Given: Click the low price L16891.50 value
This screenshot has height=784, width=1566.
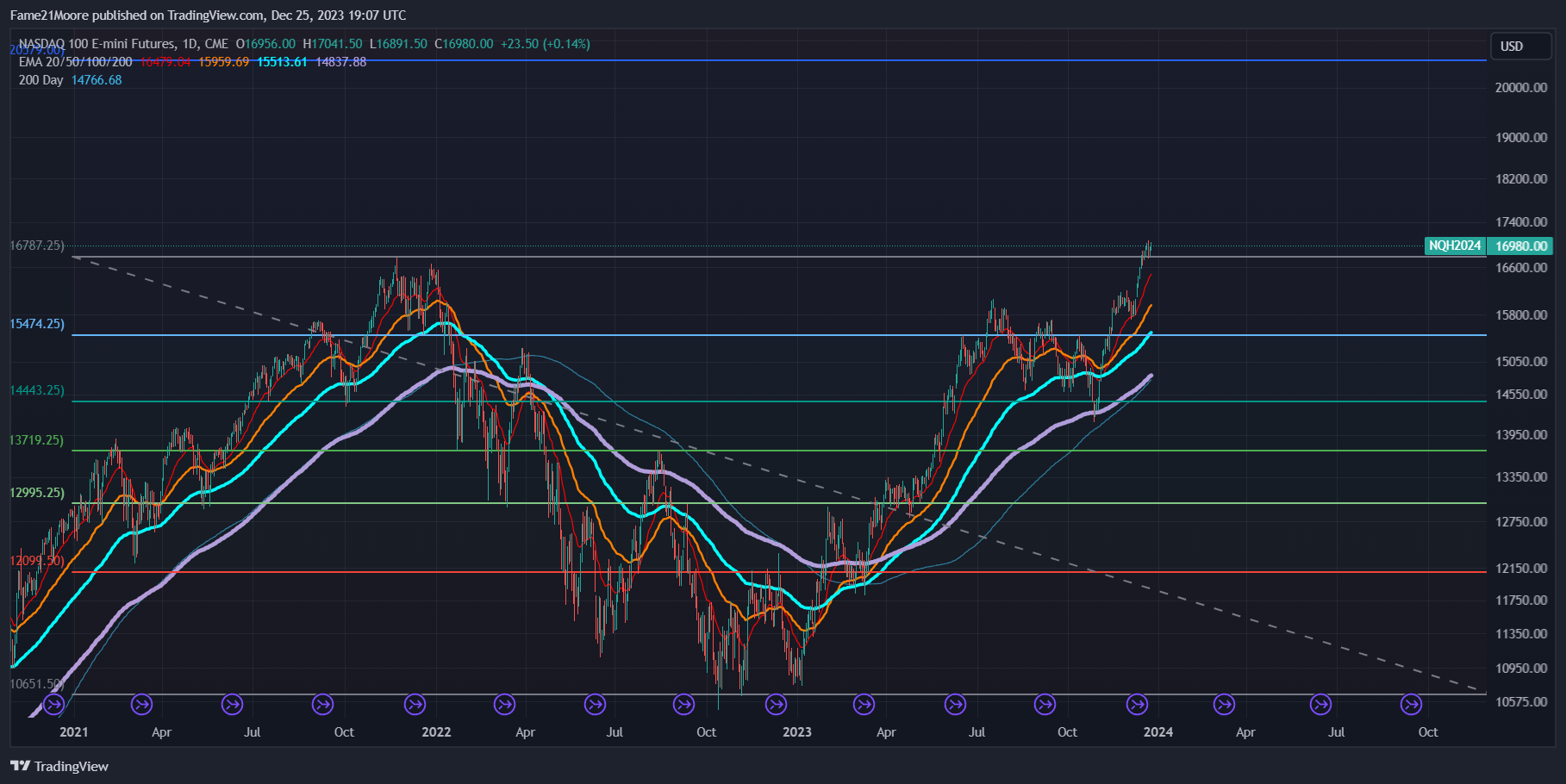Looking at the screenshot, I should tap(398, 44).
